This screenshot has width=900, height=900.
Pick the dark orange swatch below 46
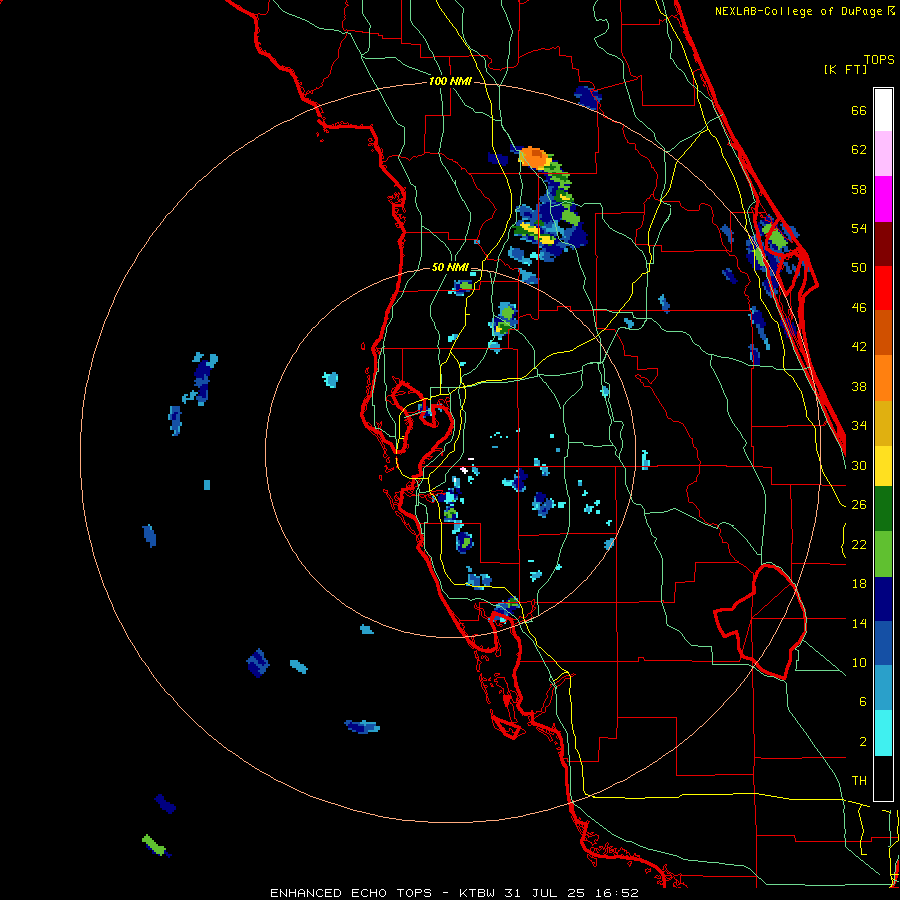click(883, 333)
